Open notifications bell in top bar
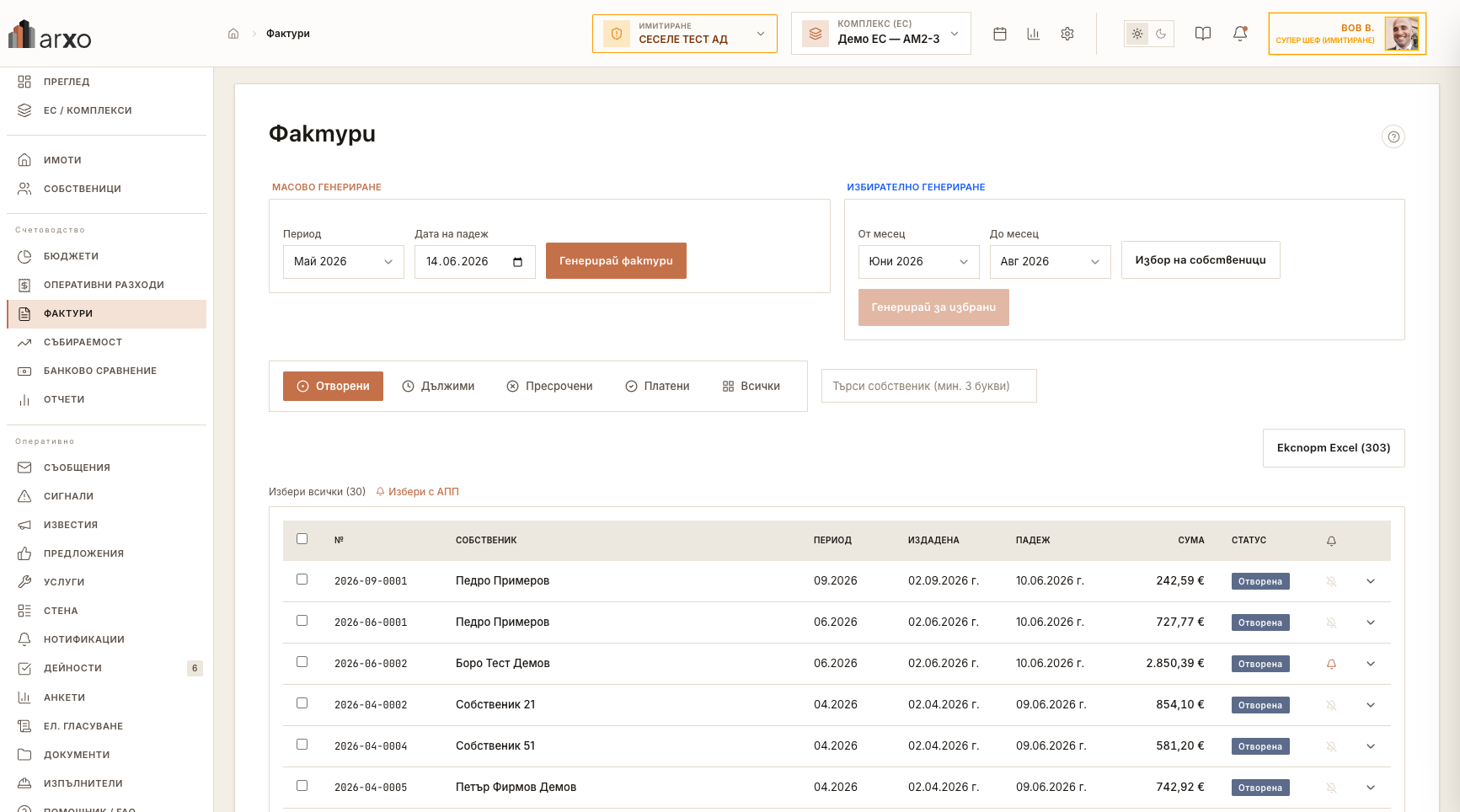The height and width of the screenshot is (812, 1460). tap(1240, 34)
